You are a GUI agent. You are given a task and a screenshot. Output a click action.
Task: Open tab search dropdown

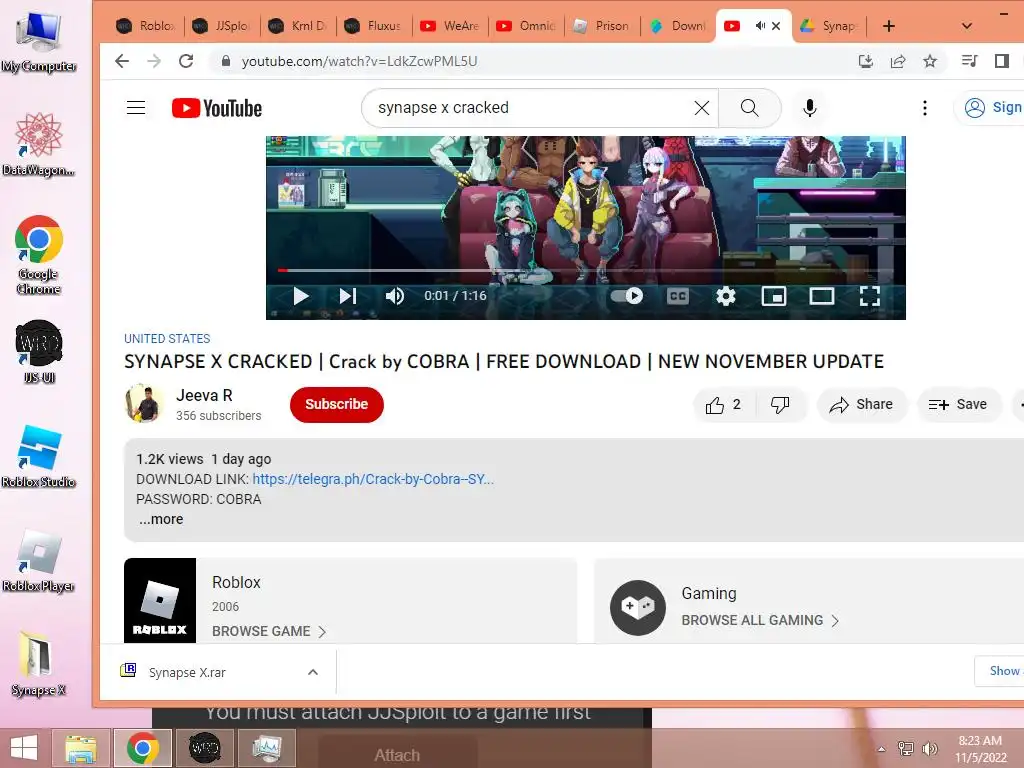point(967,26)
